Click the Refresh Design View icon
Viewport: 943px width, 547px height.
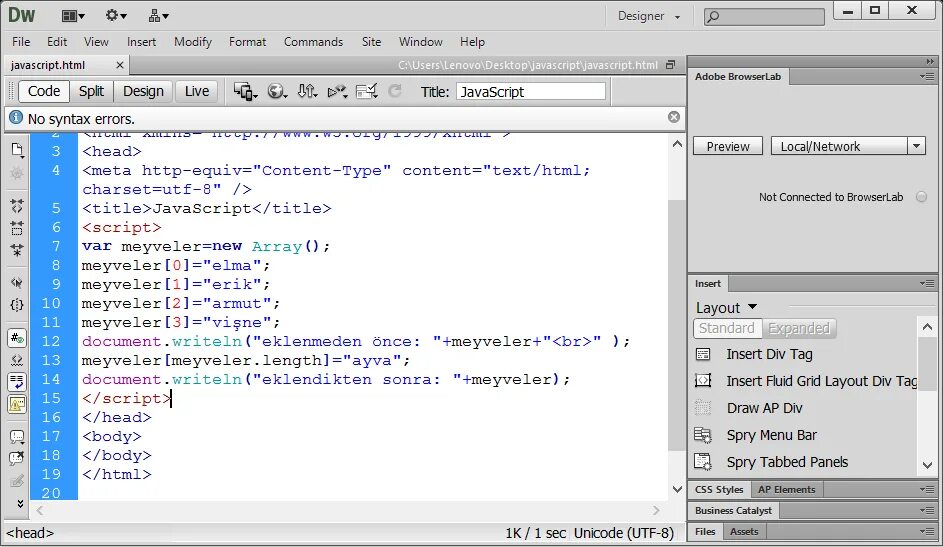(395, 91)
